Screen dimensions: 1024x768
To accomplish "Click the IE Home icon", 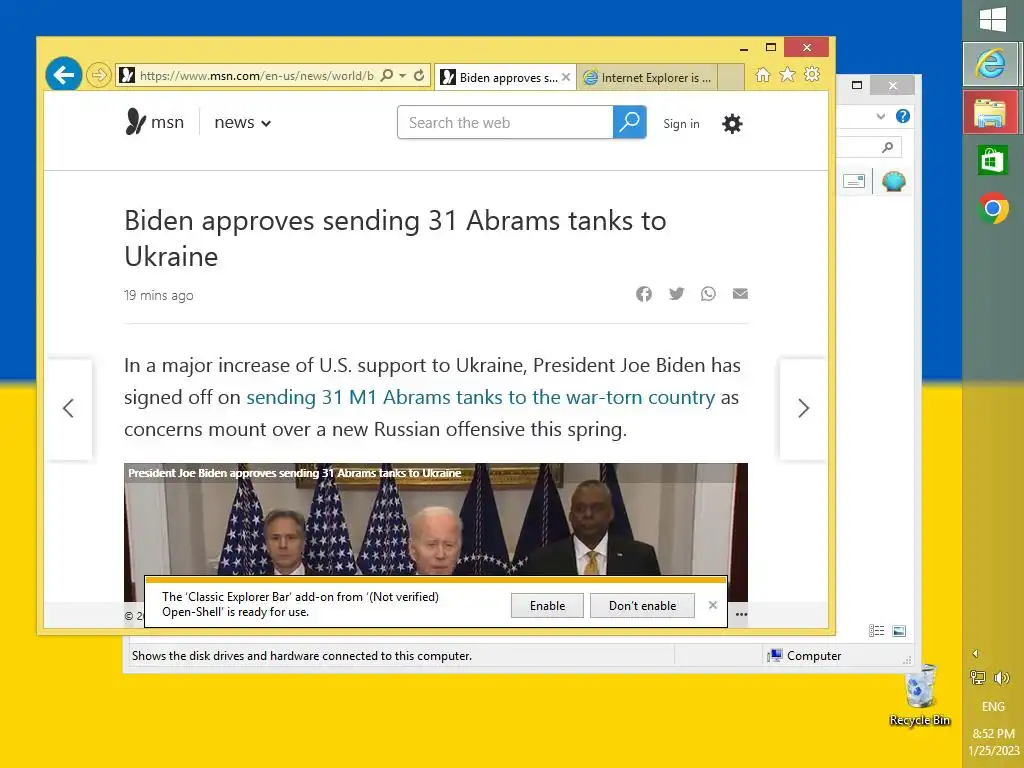I will pos(763,75).
